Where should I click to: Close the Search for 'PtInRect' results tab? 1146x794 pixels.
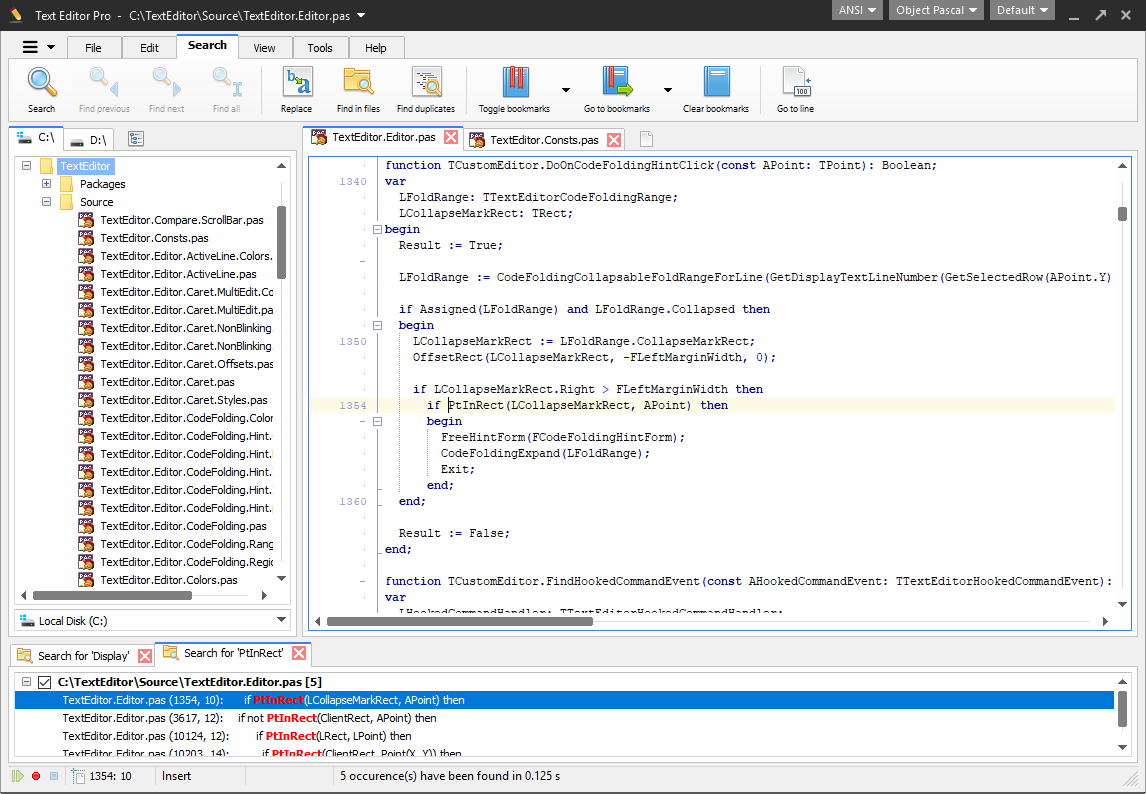pos(298,653)
